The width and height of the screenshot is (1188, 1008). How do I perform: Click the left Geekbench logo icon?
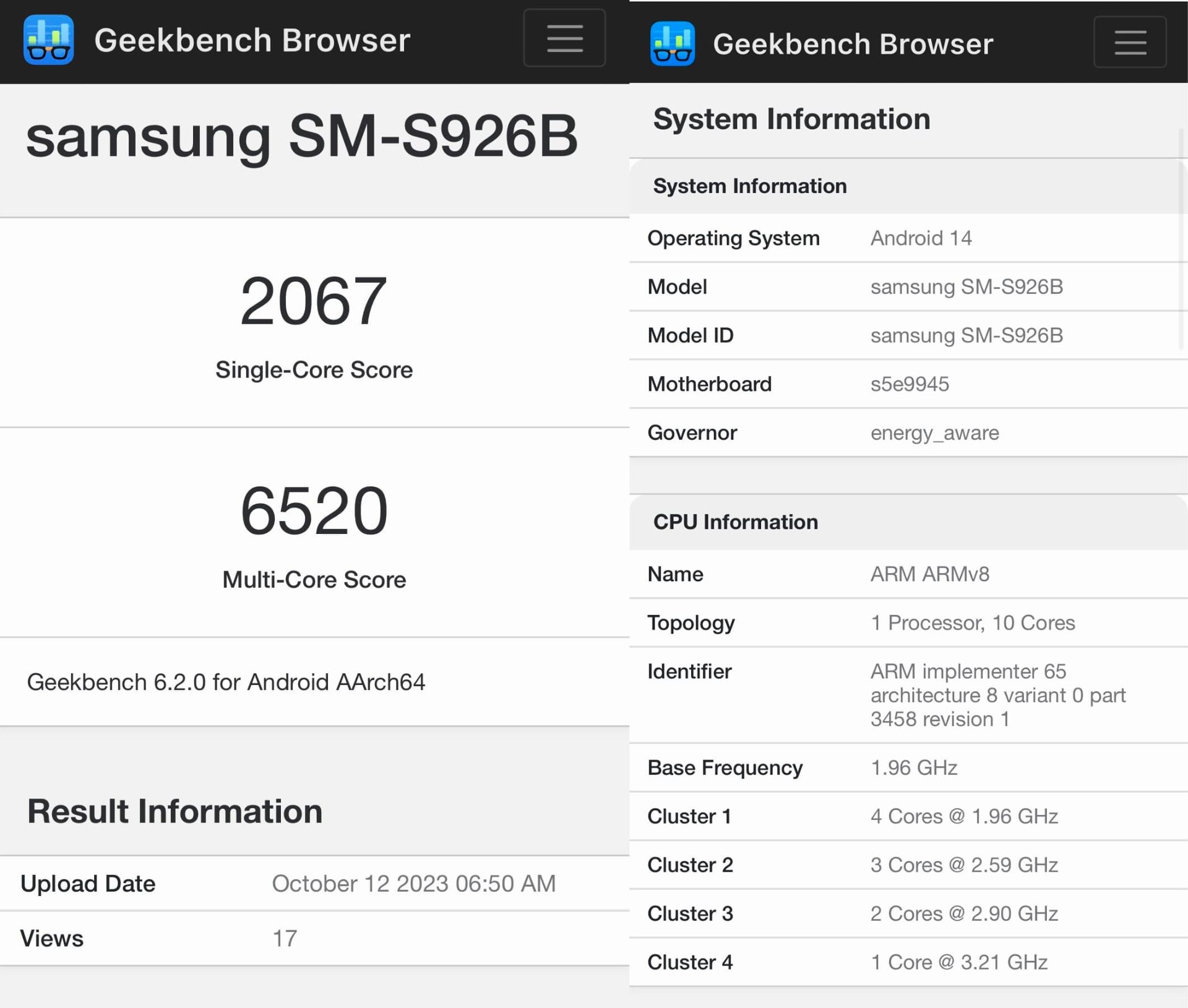coord(48,40)
